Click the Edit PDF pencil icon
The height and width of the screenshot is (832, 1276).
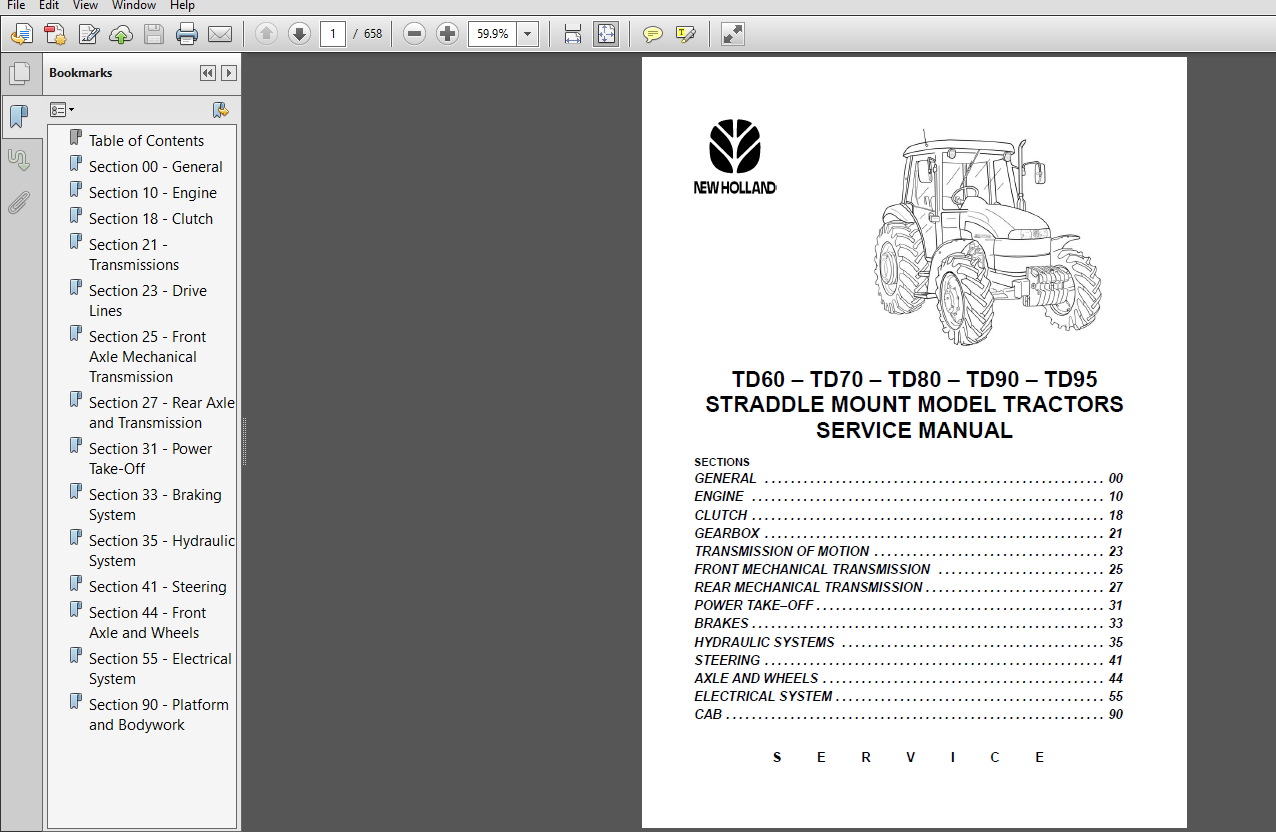[88, 35]
